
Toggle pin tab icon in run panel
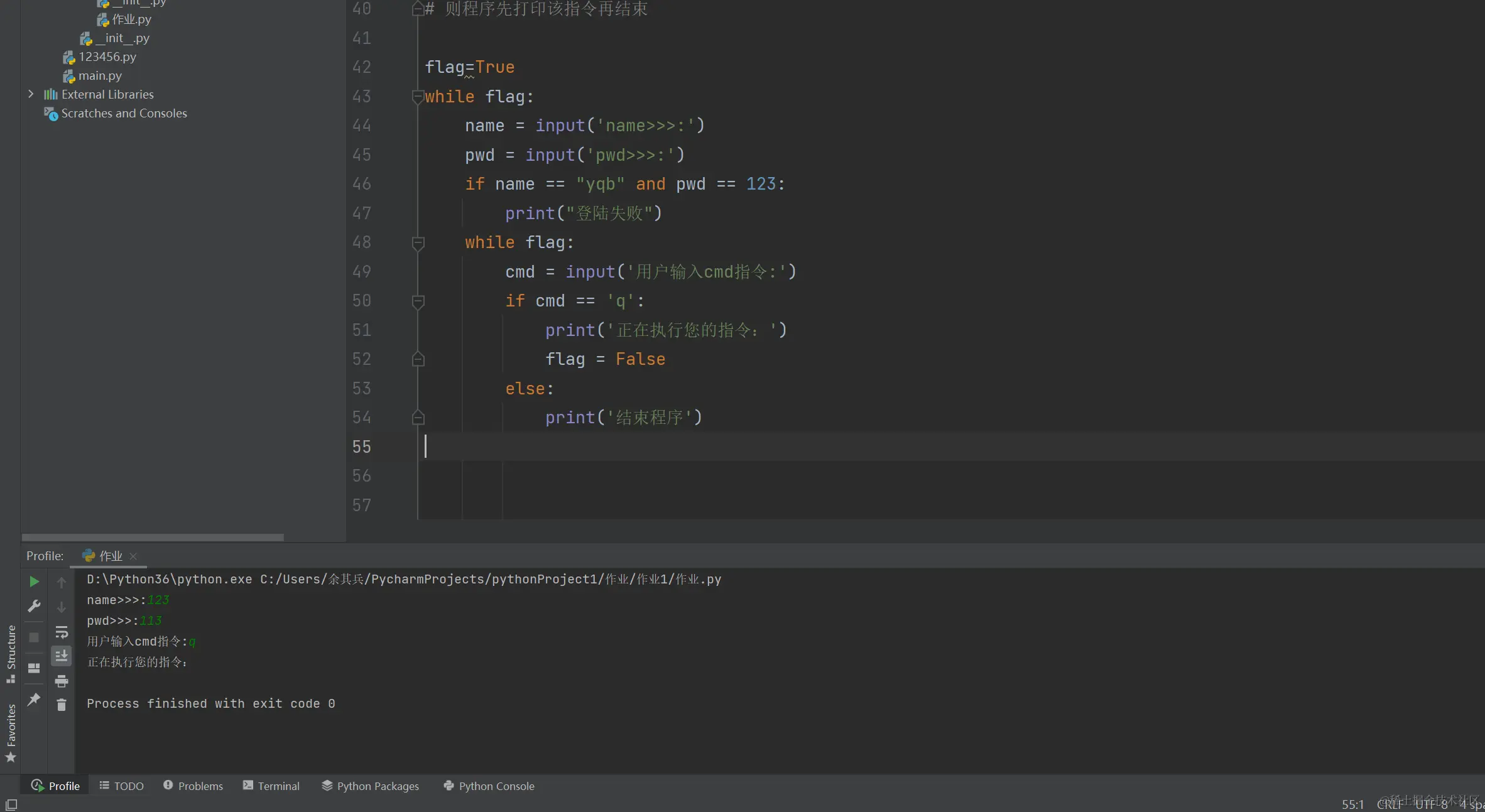pyautogui.click(x=34, y=699)
